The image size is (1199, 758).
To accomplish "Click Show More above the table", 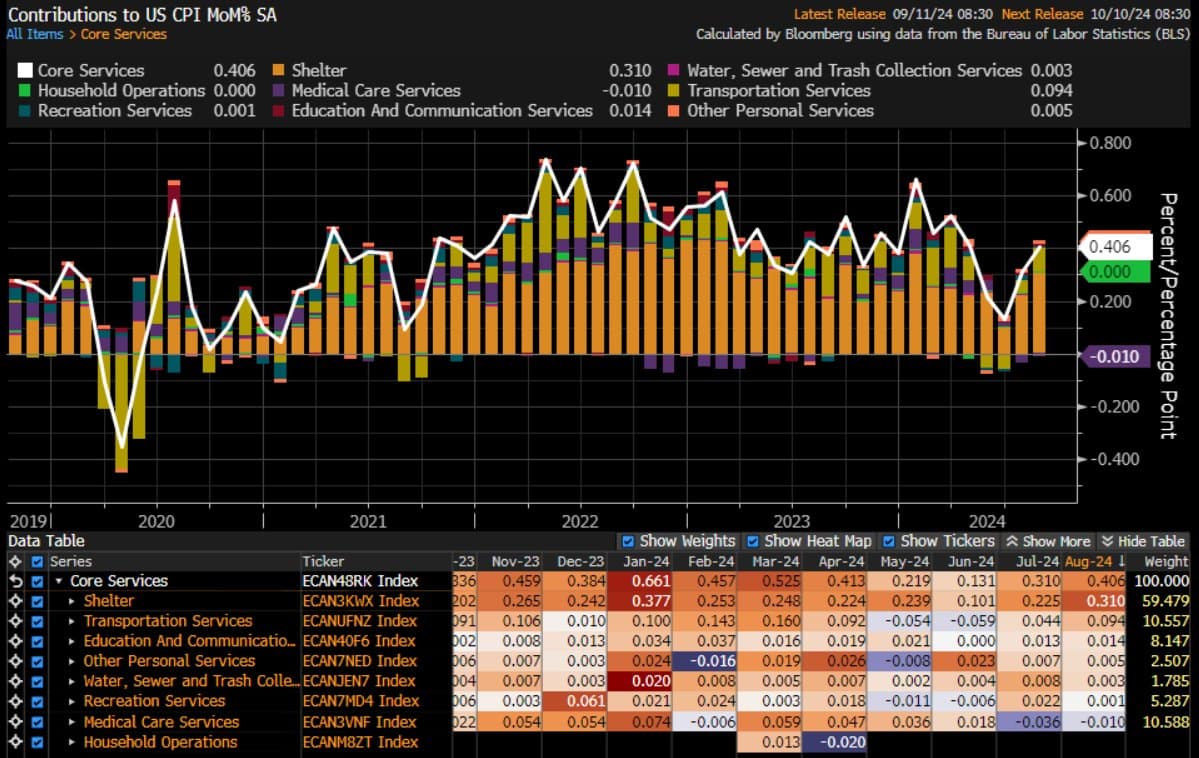I will (1049, 541).
